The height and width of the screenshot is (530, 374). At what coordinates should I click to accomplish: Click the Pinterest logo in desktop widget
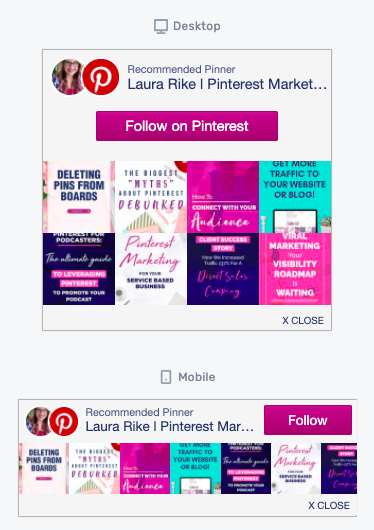tap(101, 77)
